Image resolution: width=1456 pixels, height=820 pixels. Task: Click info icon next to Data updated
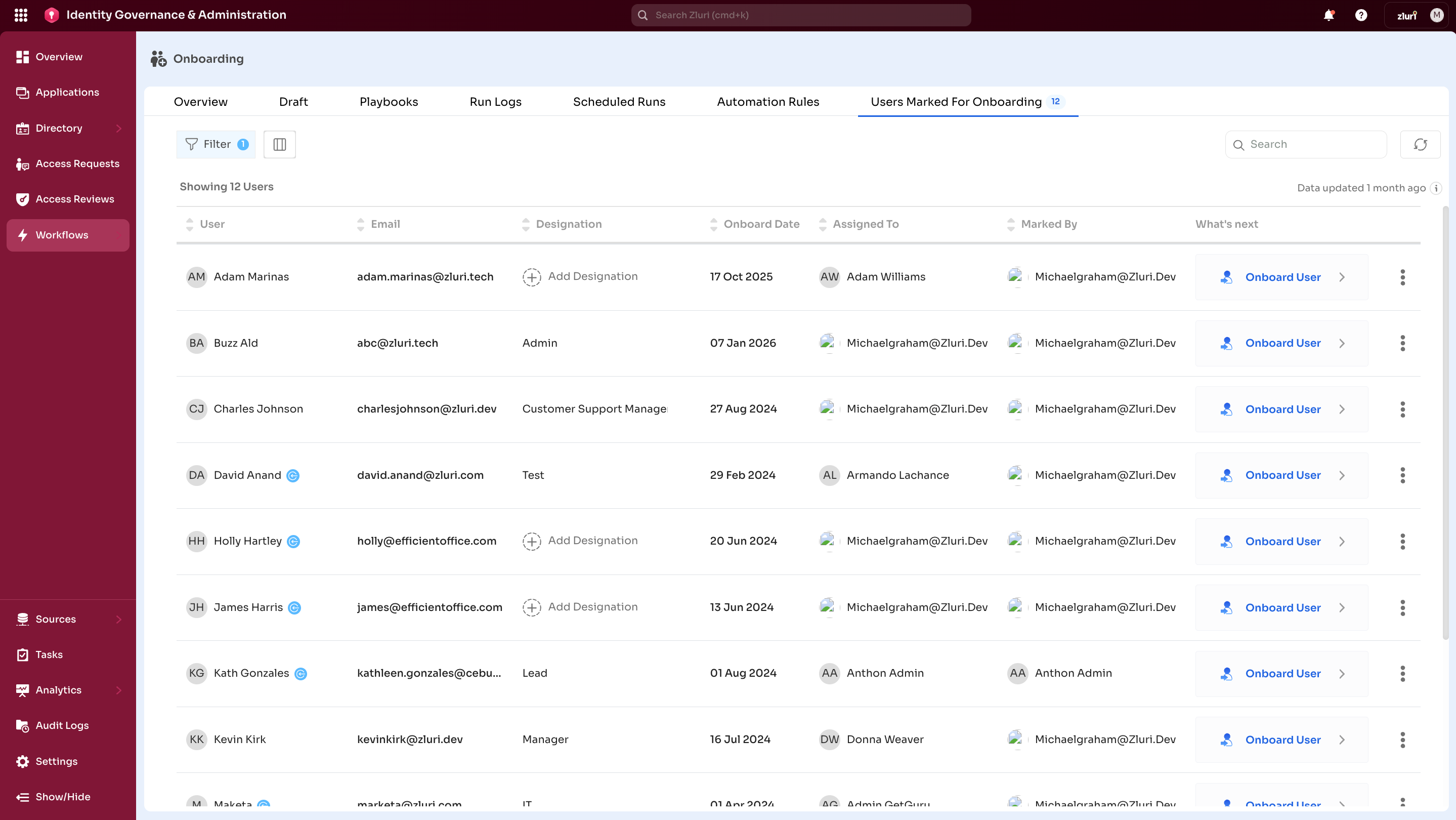[x=1436, y=188]
